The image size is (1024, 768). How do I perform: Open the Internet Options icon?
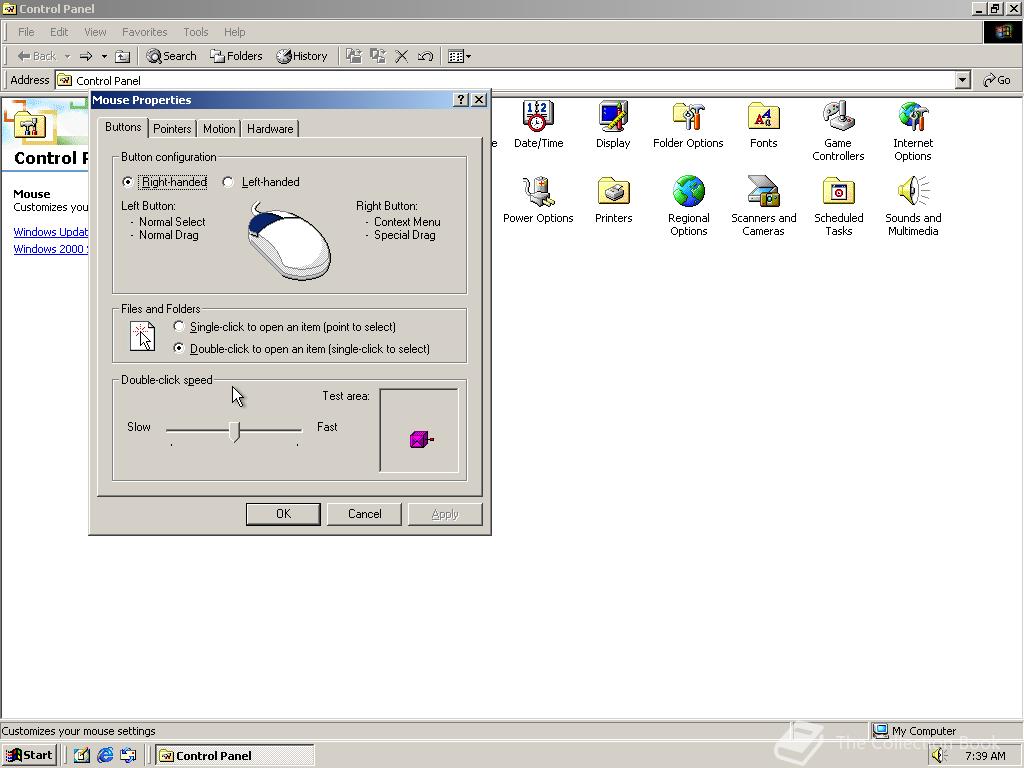pyautogui.click(x=913, y=131)
